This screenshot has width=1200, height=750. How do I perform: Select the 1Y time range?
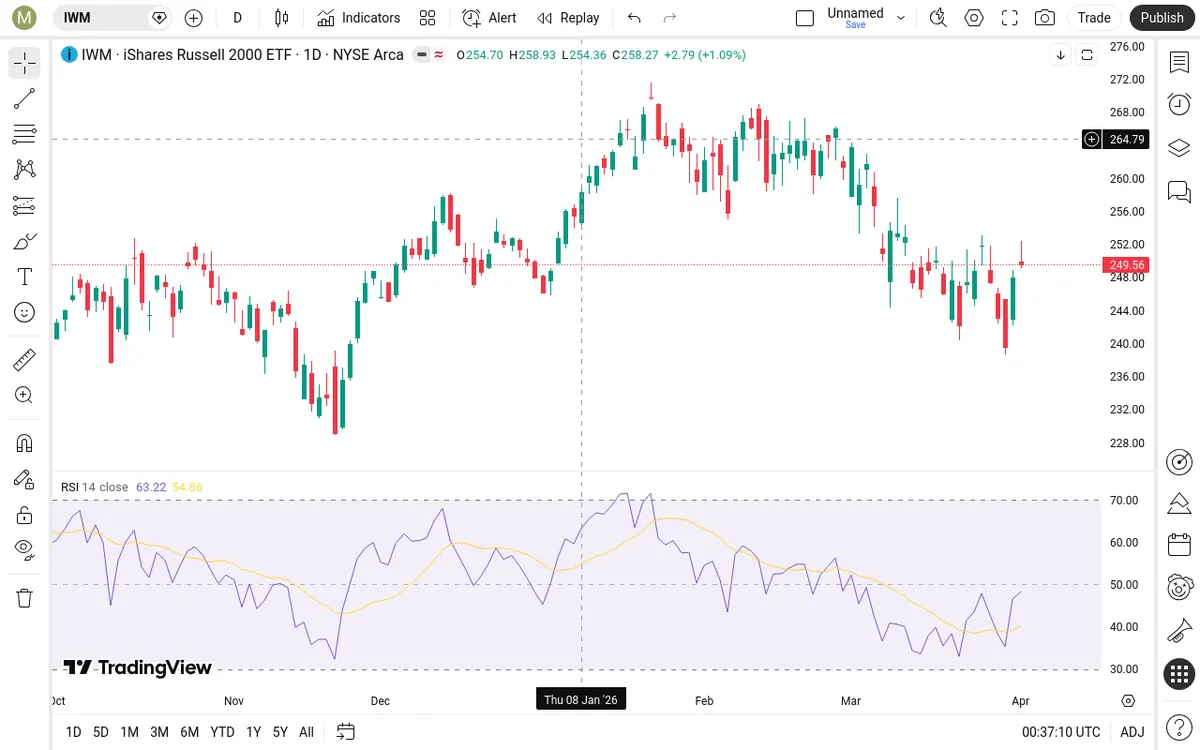click(253, 732)
